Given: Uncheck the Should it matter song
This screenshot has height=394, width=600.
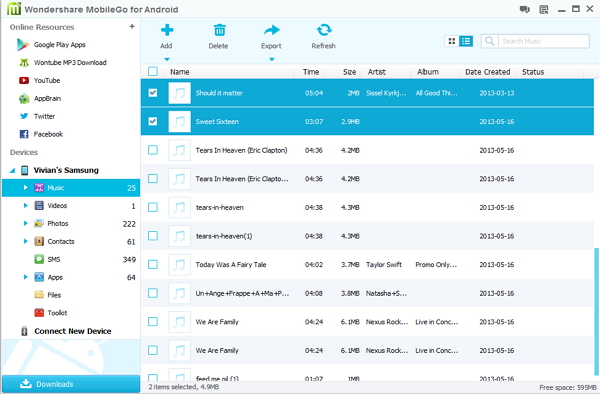Looking at the screenshot, I should 153,93.
